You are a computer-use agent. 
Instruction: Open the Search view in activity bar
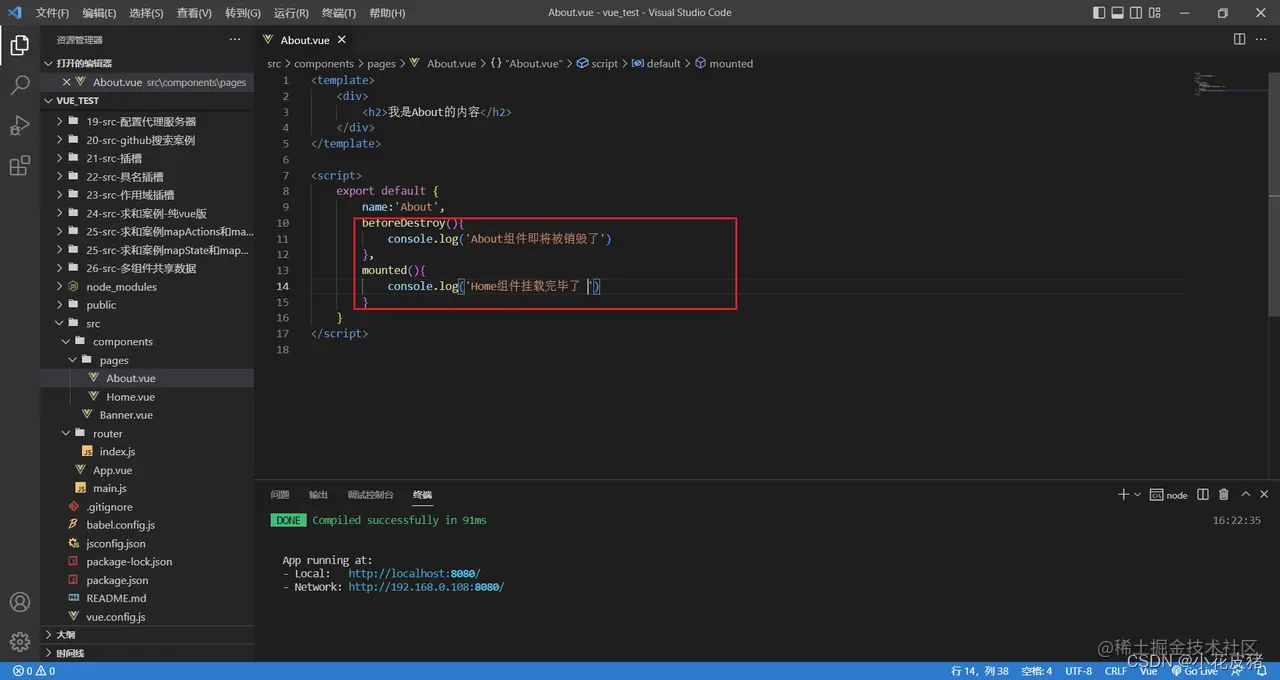pyautogui.click(x=19, y=86)
